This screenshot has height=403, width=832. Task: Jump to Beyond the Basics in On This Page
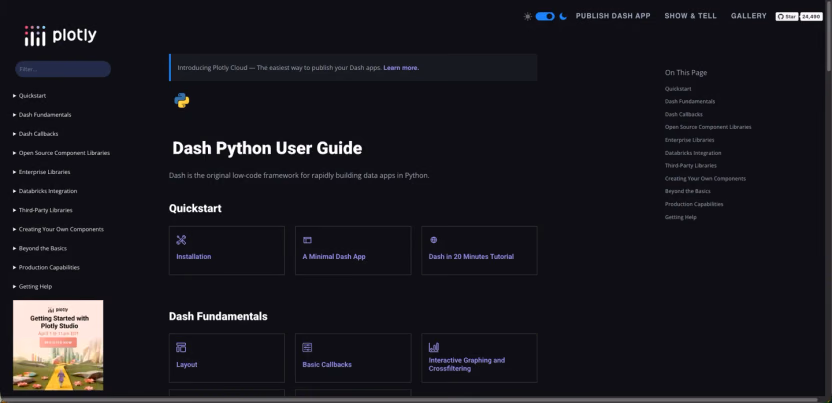[x=688, y=191]
